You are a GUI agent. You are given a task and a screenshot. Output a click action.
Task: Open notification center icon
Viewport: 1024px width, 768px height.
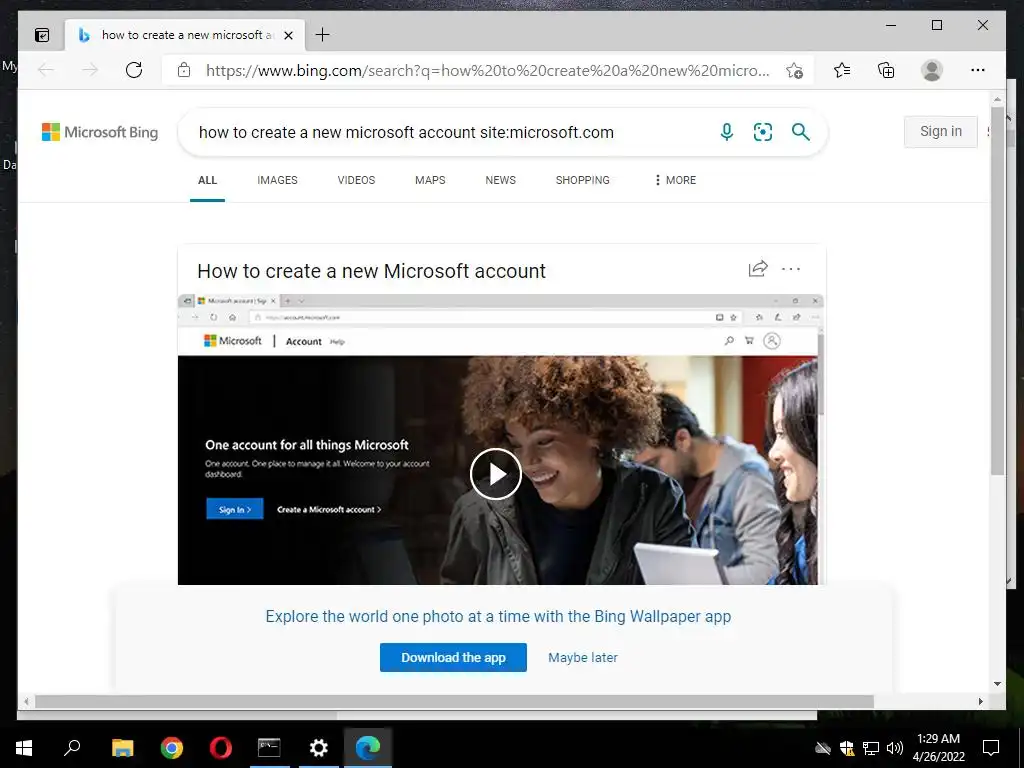[991, 748]
